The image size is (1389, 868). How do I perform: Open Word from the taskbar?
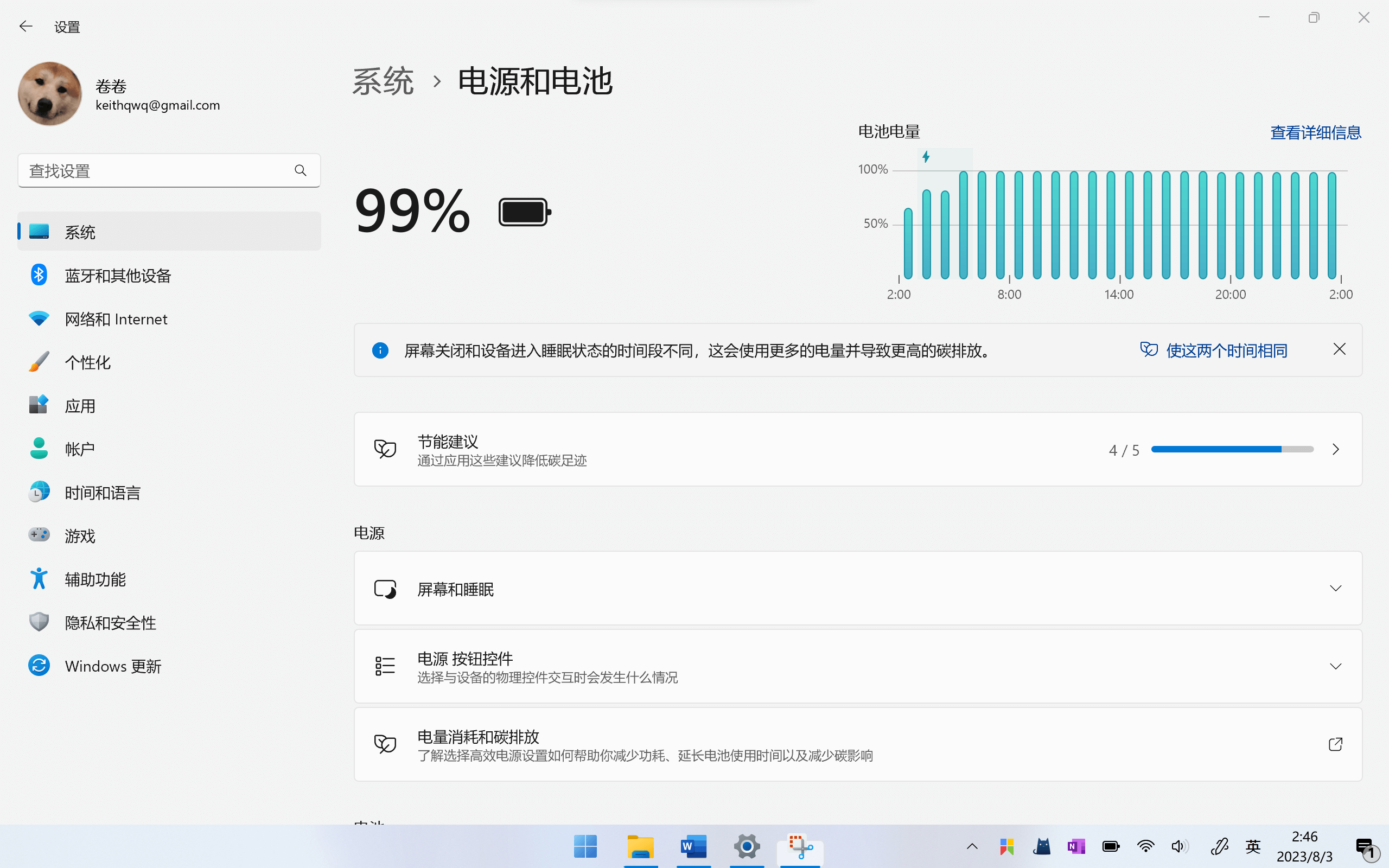pos(693,847)
